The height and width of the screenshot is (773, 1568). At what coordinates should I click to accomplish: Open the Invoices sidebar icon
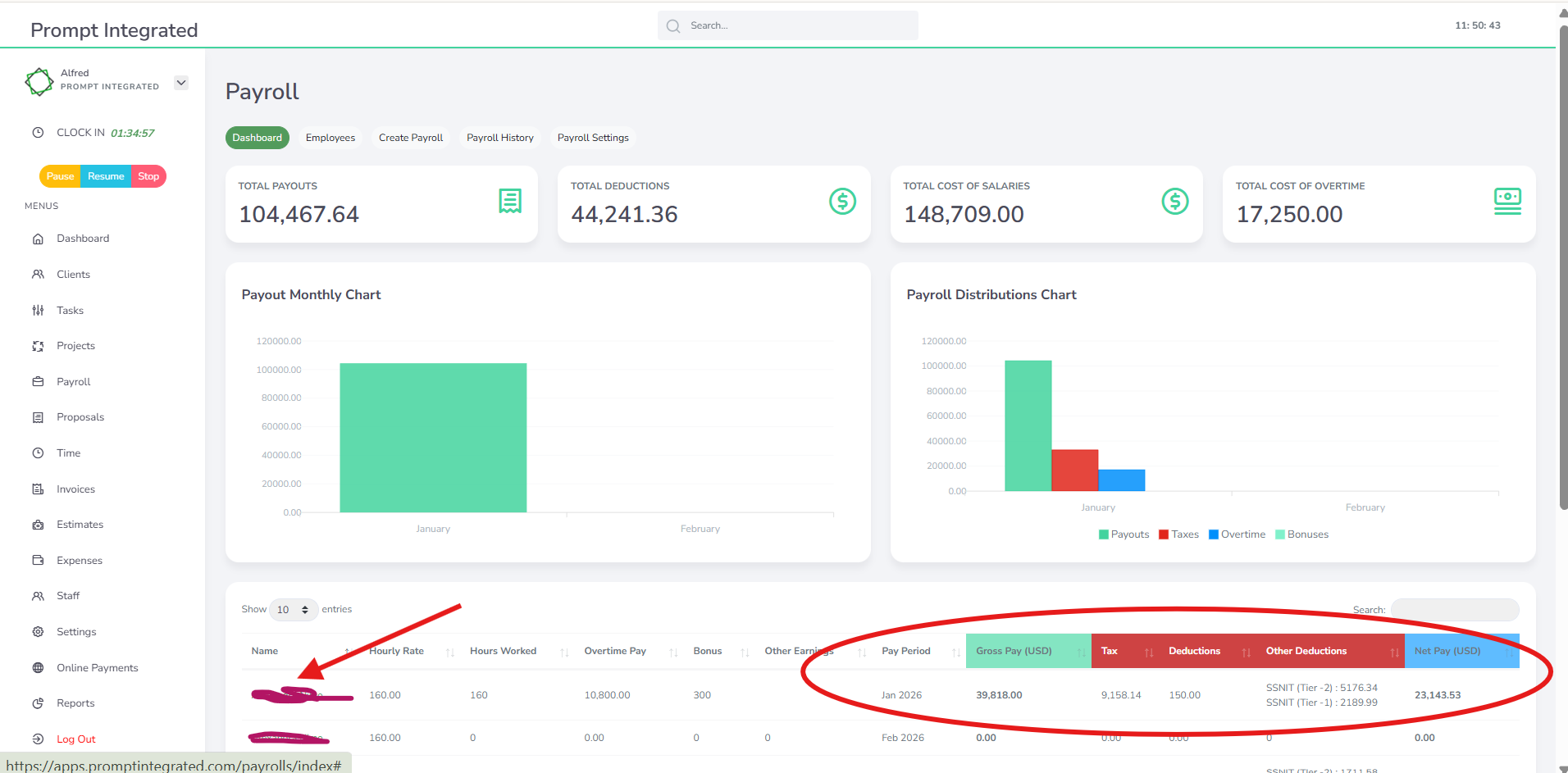38,489
